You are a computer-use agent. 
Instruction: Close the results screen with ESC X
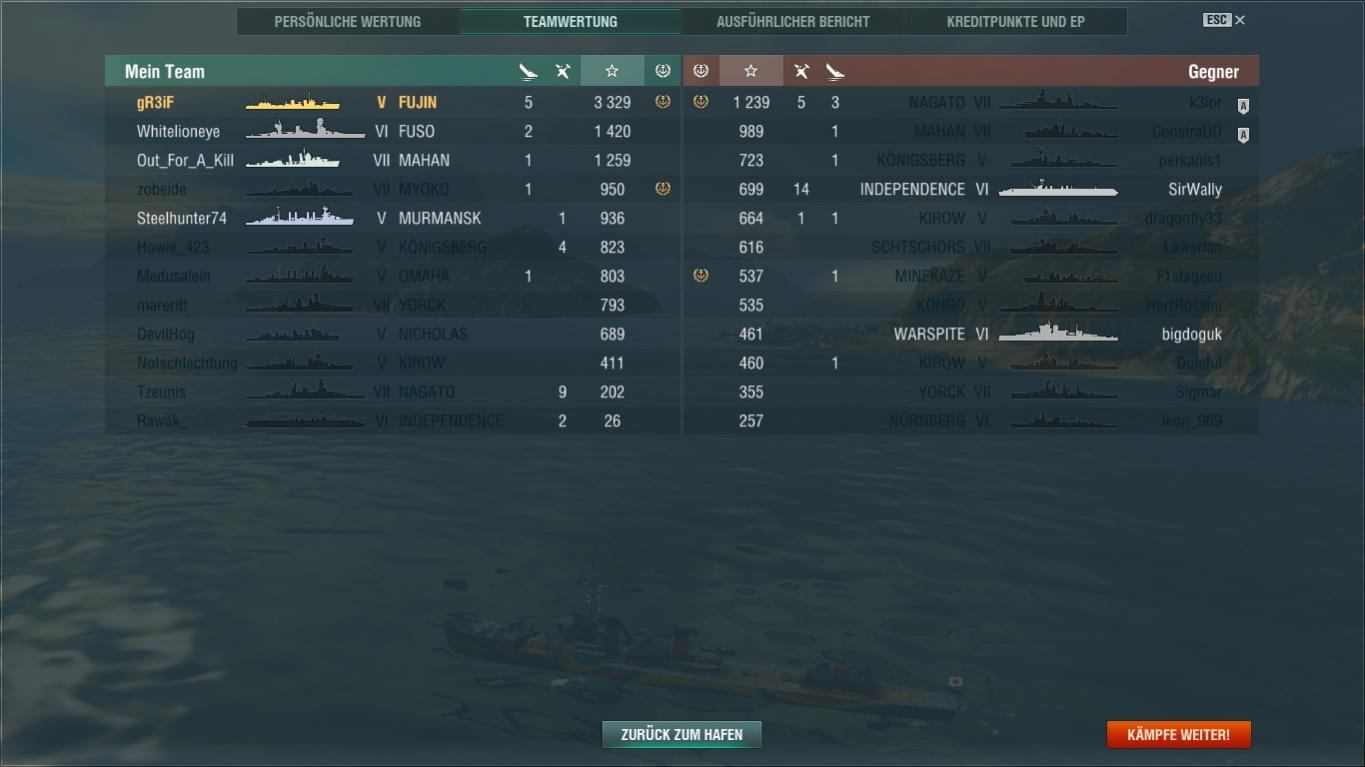[1224, 20]
